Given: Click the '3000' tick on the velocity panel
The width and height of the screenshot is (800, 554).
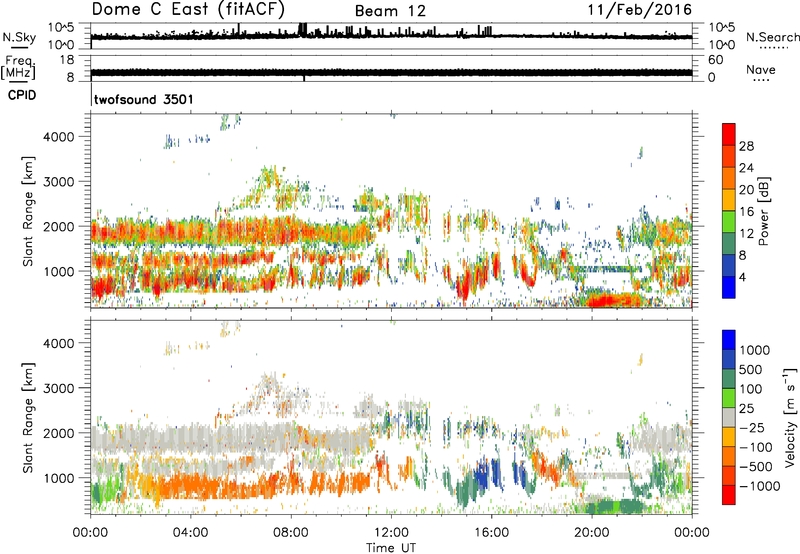Looking at the screenshot, I should 58,388.
